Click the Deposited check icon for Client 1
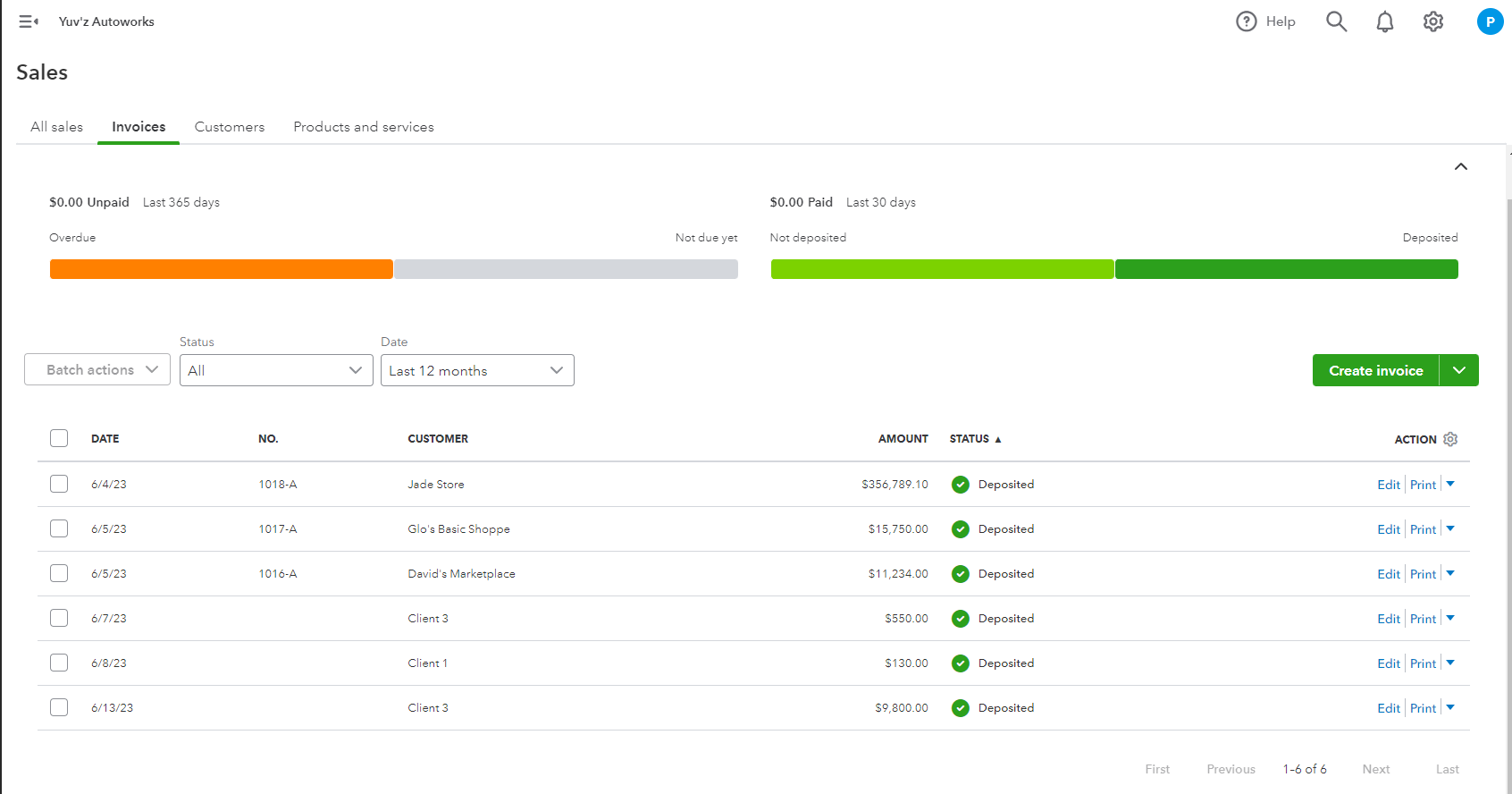Image resolution: width=1512 pixels, height=794 pixels. (x=961, y=663)
